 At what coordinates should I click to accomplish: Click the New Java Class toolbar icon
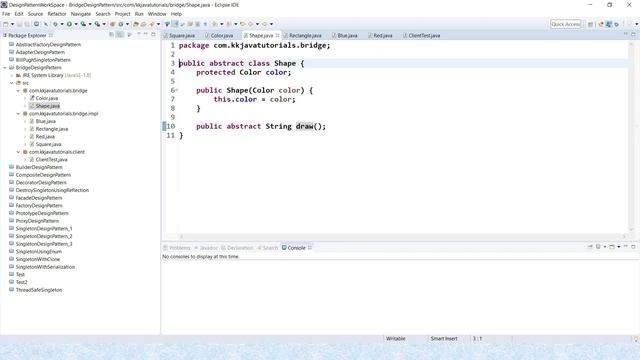pyautogui.click(x=121, y=24)
